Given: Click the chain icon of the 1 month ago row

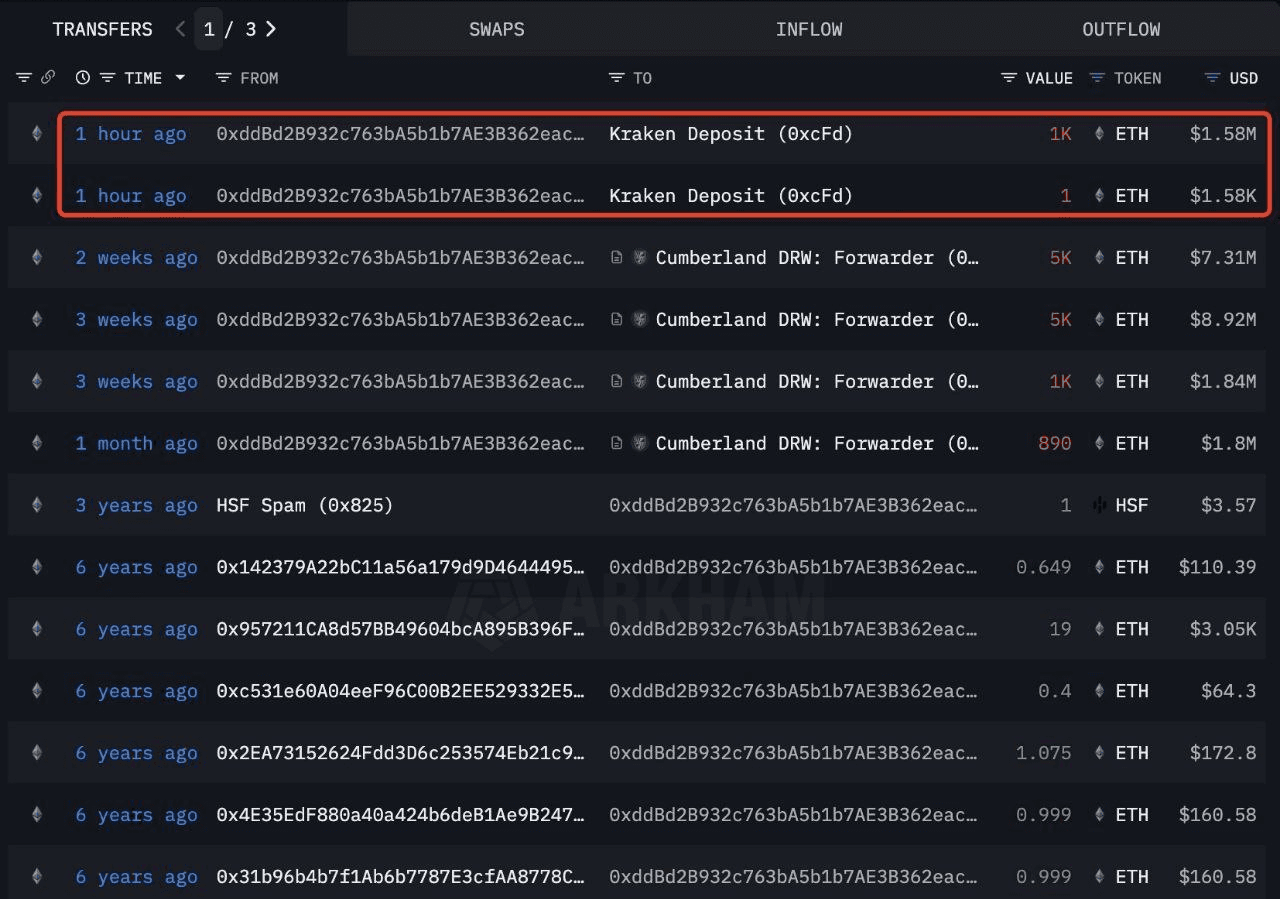Looking at the screenshot, I should click(37, 443).
